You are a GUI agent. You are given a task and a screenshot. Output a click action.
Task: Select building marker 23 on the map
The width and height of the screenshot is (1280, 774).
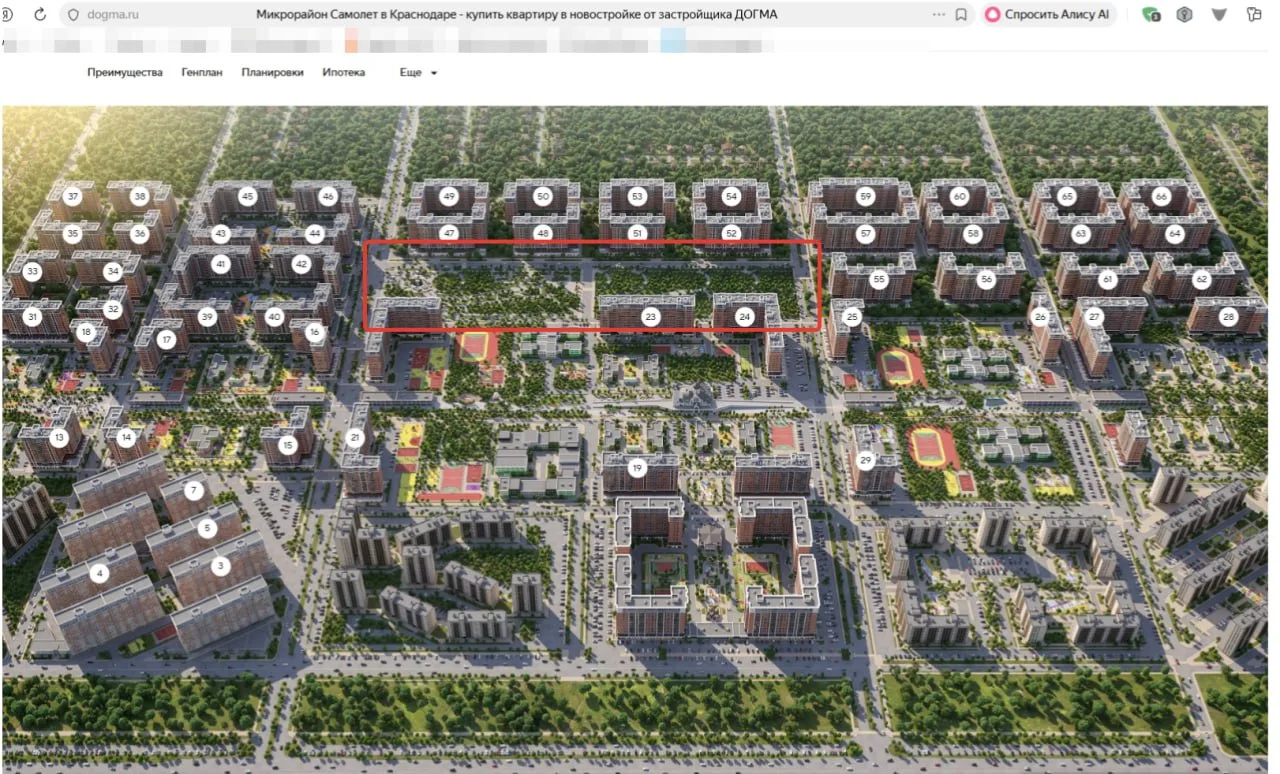click(x=651, y=317)
